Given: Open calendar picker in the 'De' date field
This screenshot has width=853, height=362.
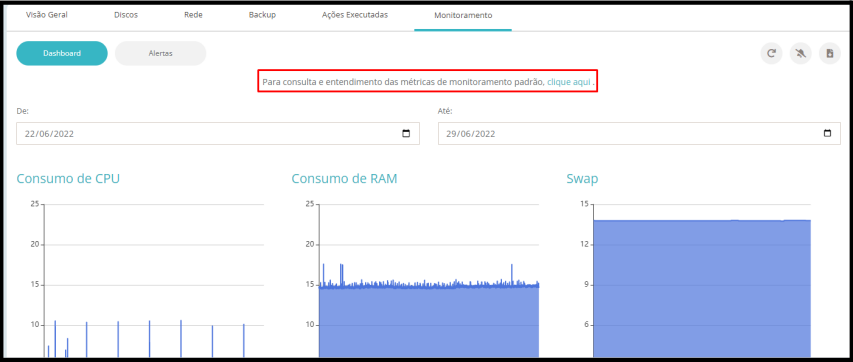Looking at the screenshot, I should [x=406, y=133].
